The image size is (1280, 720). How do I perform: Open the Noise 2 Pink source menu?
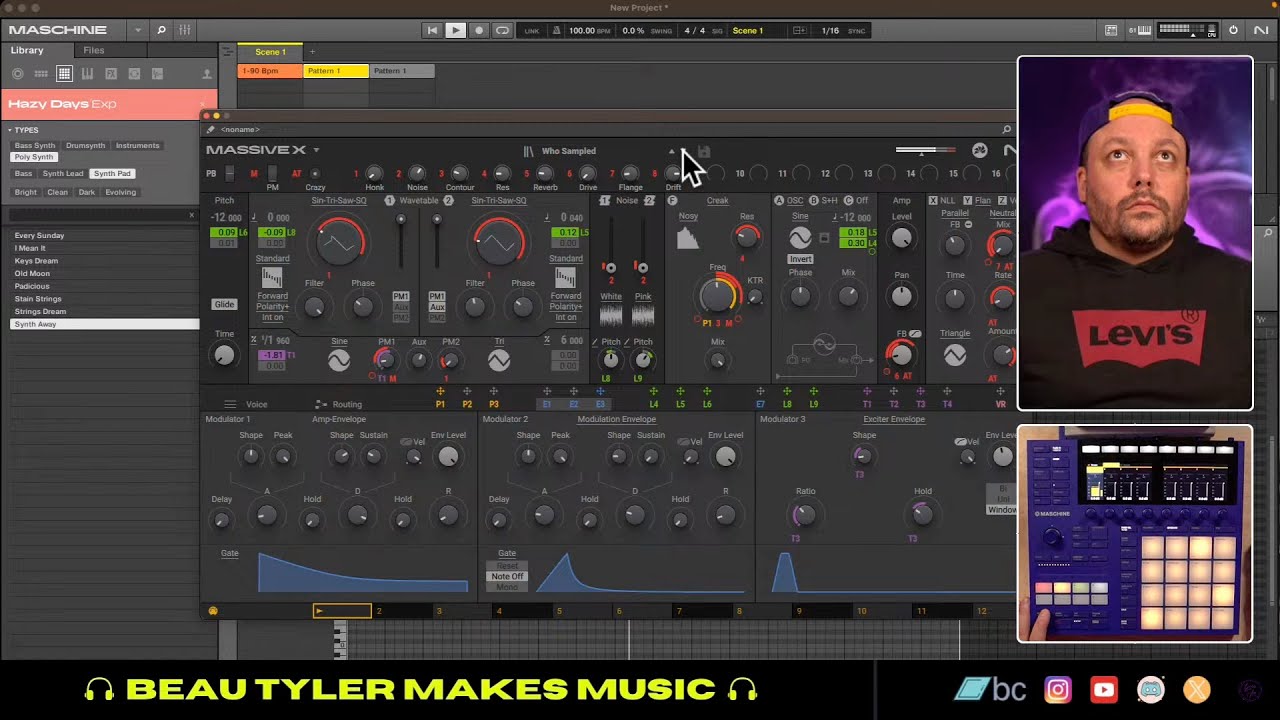pyautogui.click(x=643, y=297)
